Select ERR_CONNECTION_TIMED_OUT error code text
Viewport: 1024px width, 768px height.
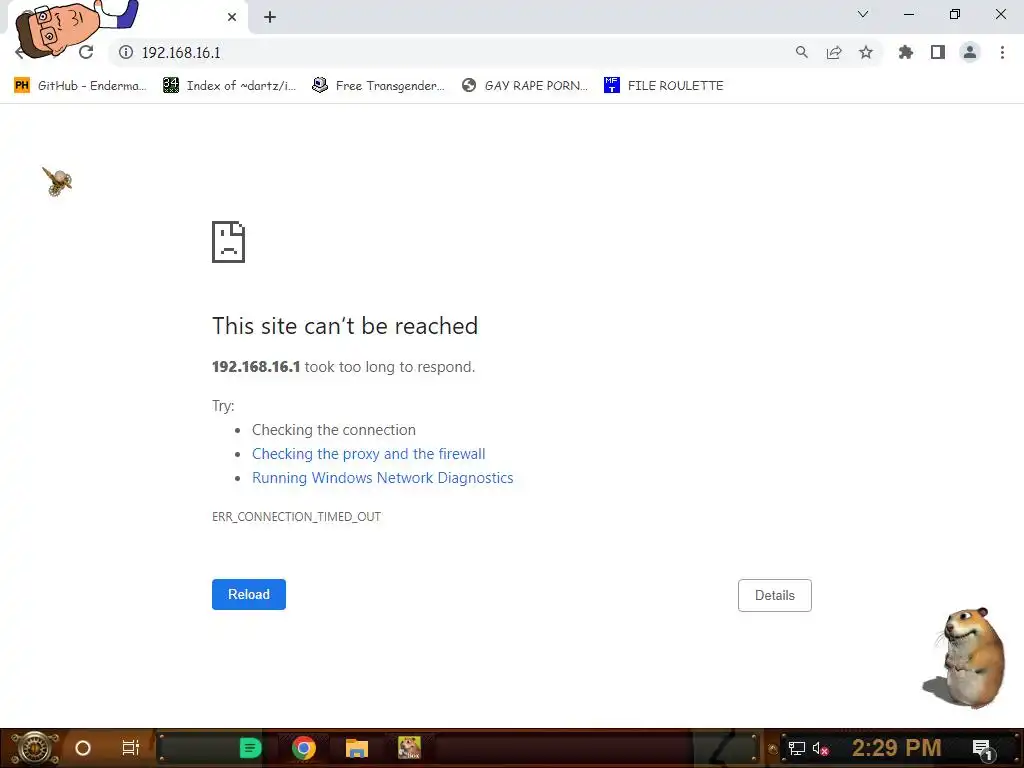coord(296,517)
